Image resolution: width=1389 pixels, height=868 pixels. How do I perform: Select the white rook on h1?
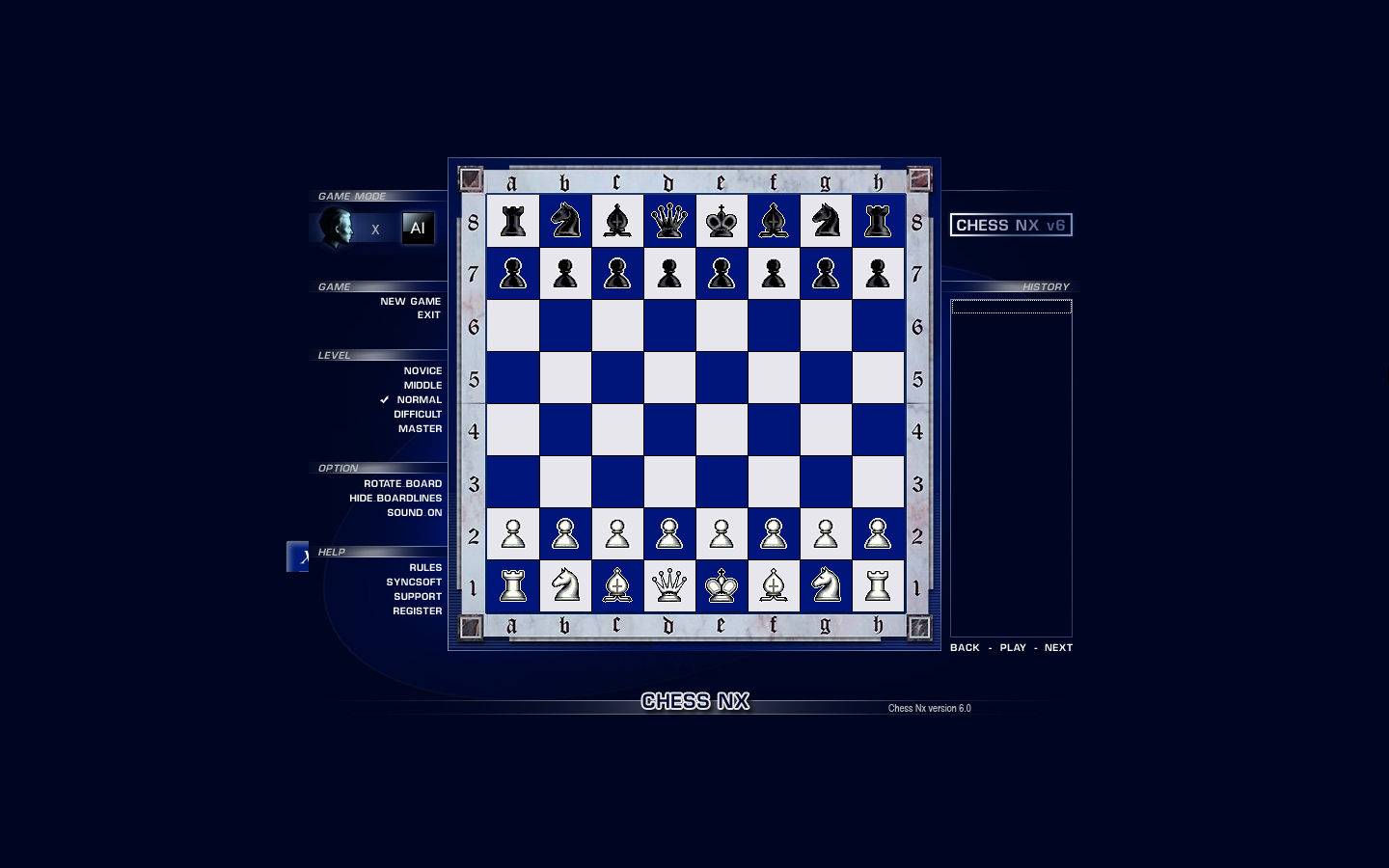pyautogui.click(x=878, y=585)
